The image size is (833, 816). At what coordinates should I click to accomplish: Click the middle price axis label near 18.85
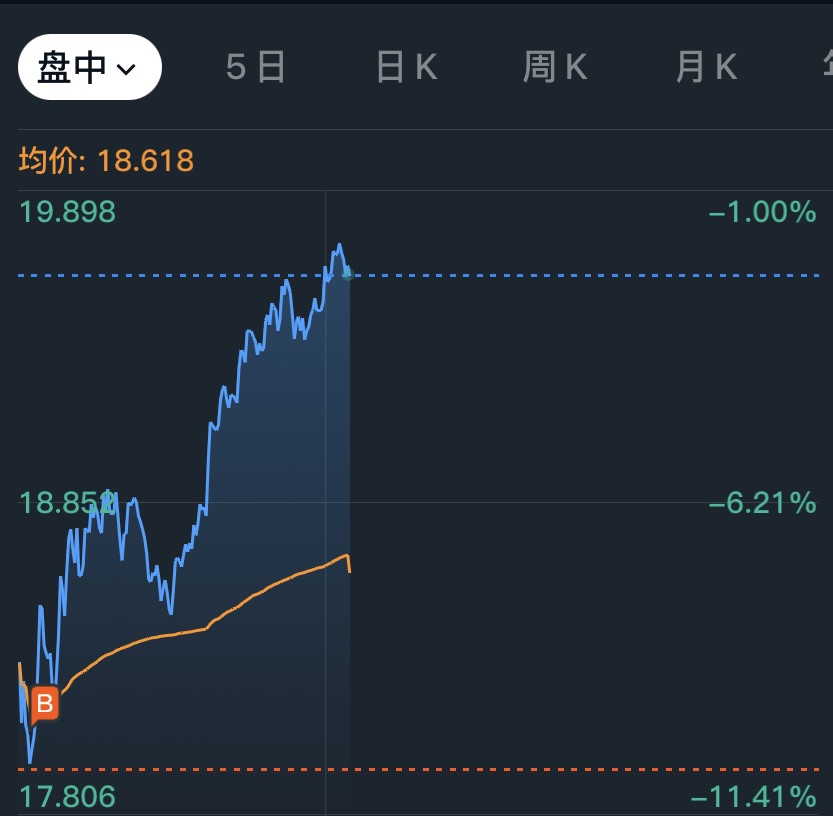[x=67, y=502]
